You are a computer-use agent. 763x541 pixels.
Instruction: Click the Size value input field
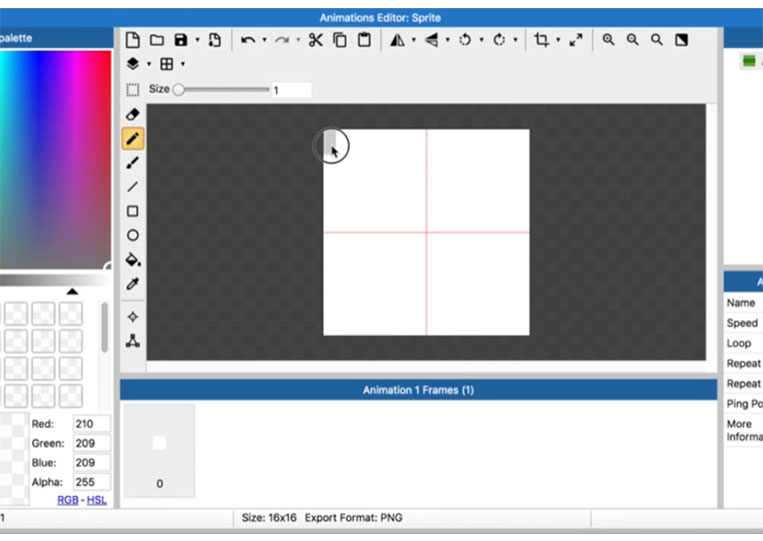click(291, 90)
